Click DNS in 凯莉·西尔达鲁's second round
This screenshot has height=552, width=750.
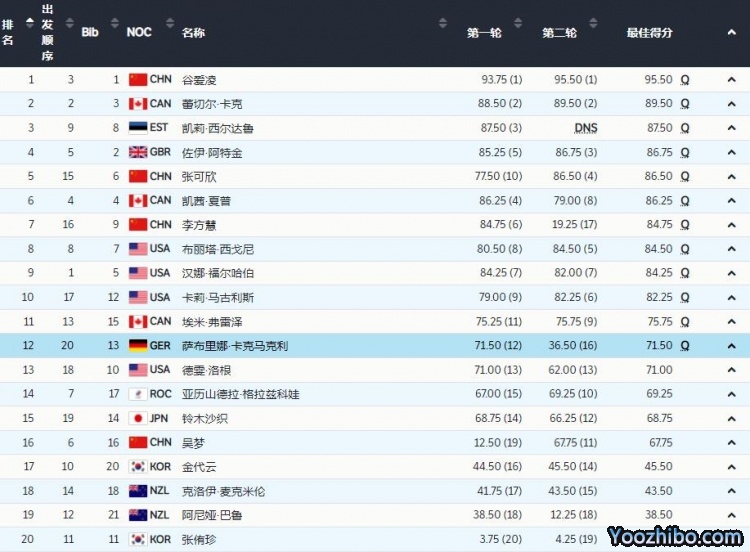[586, 128]
